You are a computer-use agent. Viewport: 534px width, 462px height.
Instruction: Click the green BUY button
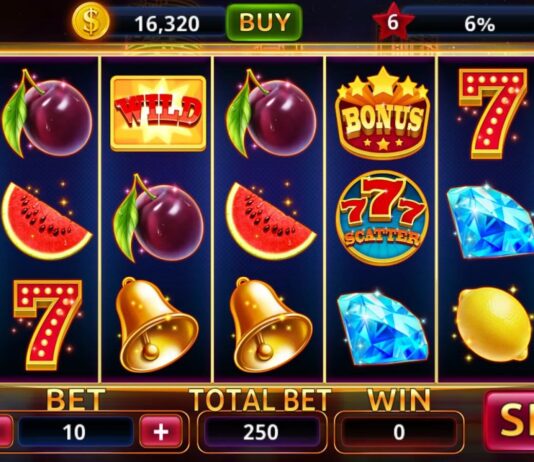pyautogui.click(x=264, y=22)
